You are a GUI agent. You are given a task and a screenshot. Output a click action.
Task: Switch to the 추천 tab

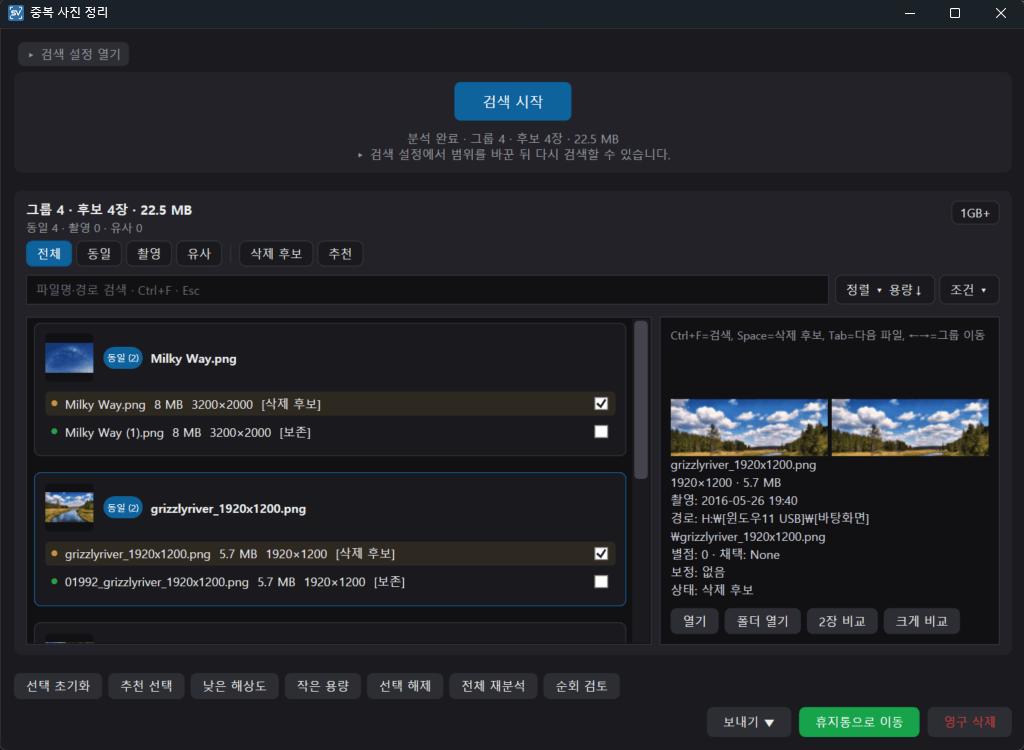[340, 253]
